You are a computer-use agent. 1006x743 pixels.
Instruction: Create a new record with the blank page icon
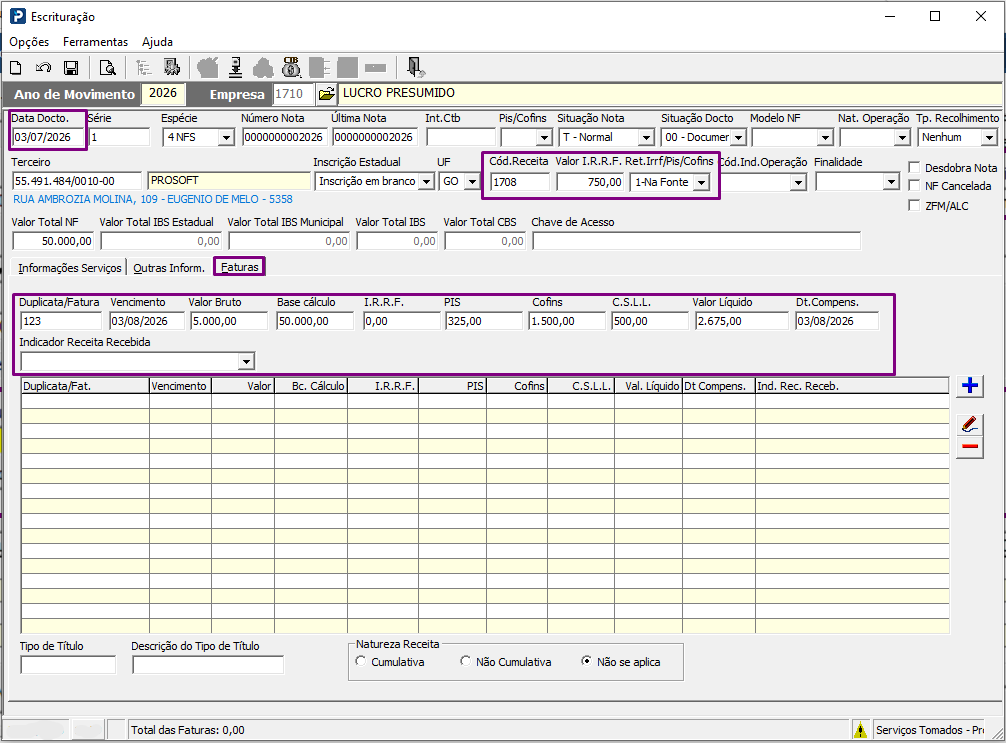point(16,67)
